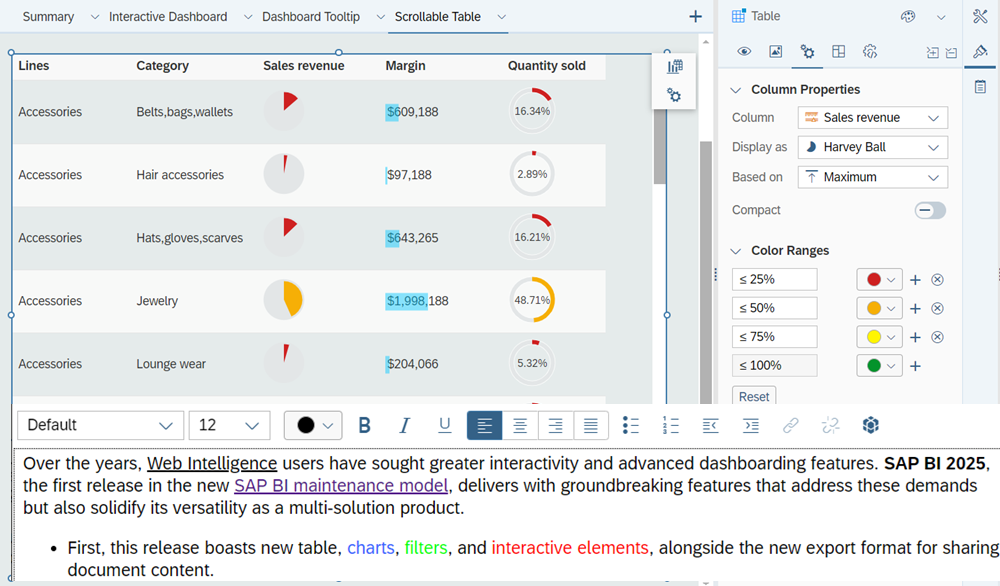Click the Bold formatting icon
Image resolution: width=1000 pixels, height=586 pixels.
pos(365,426)
